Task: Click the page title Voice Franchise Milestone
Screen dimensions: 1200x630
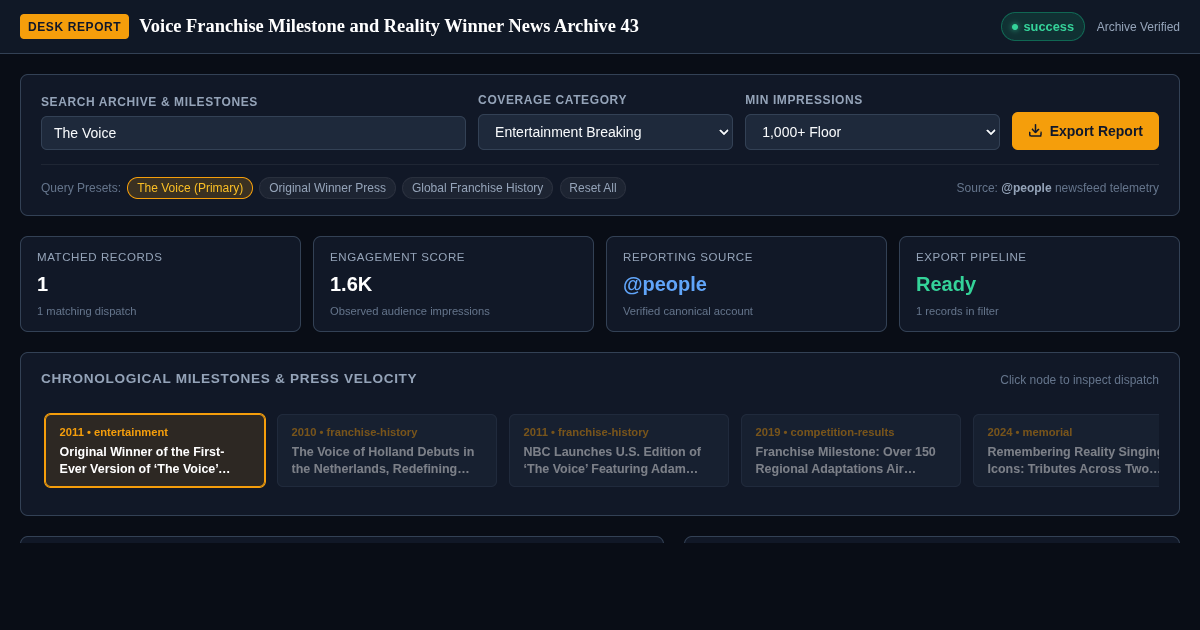Action: [x=389, y=26]
